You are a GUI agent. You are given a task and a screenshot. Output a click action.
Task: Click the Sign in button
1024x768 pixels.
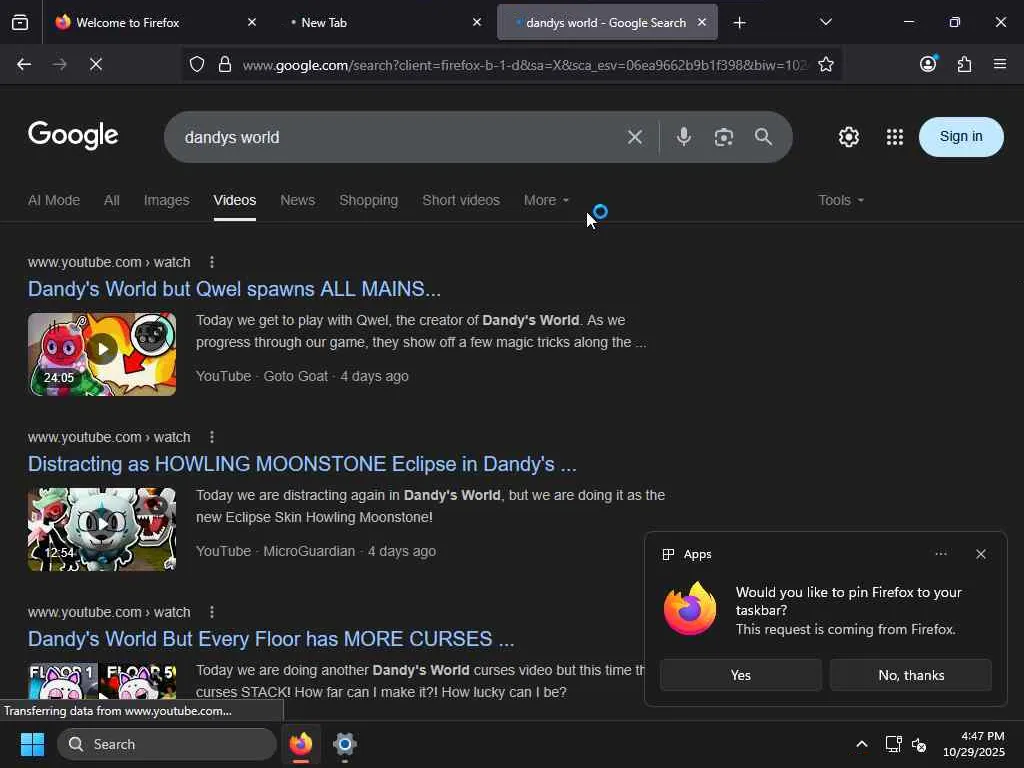click(x=961, y=136)
